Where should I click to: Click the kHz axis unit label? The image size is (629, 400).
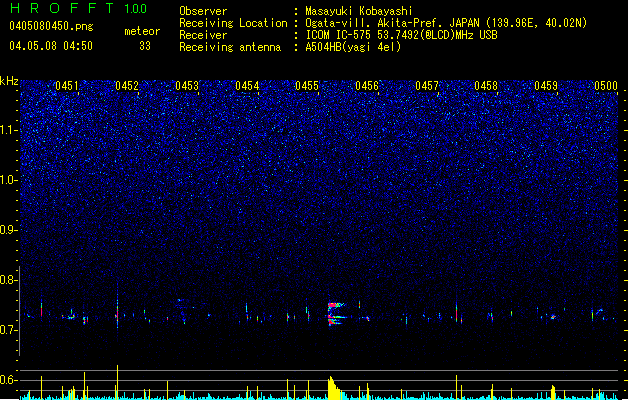coord(9,81)
